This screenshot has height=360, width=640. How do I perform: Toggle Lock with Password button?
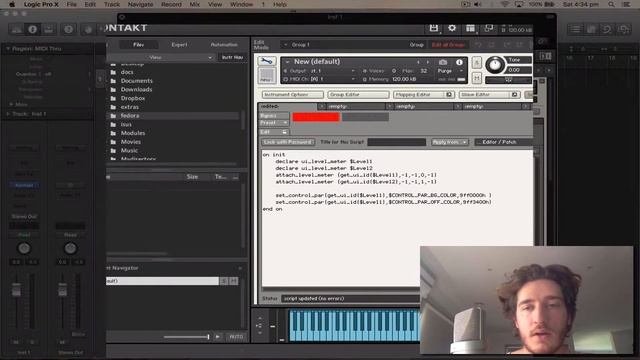288,142
